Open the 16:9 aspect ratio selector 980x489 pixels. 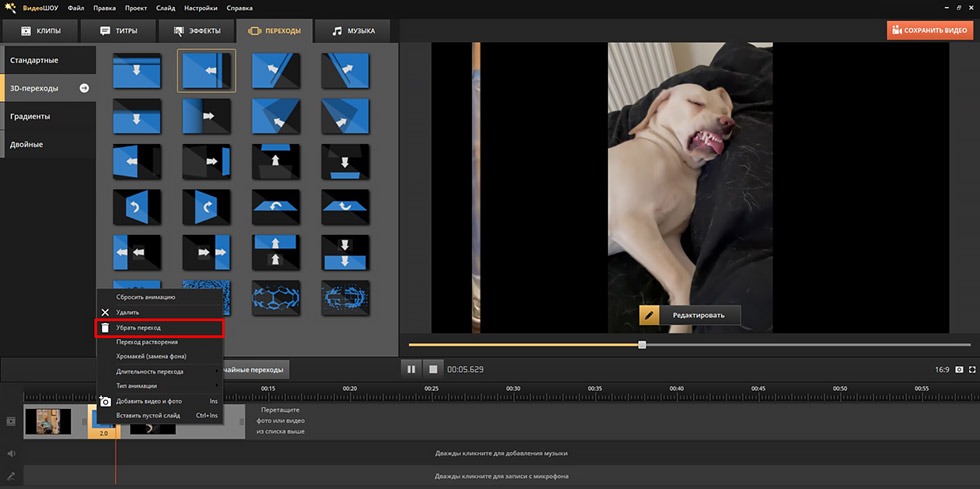point(942,370)
